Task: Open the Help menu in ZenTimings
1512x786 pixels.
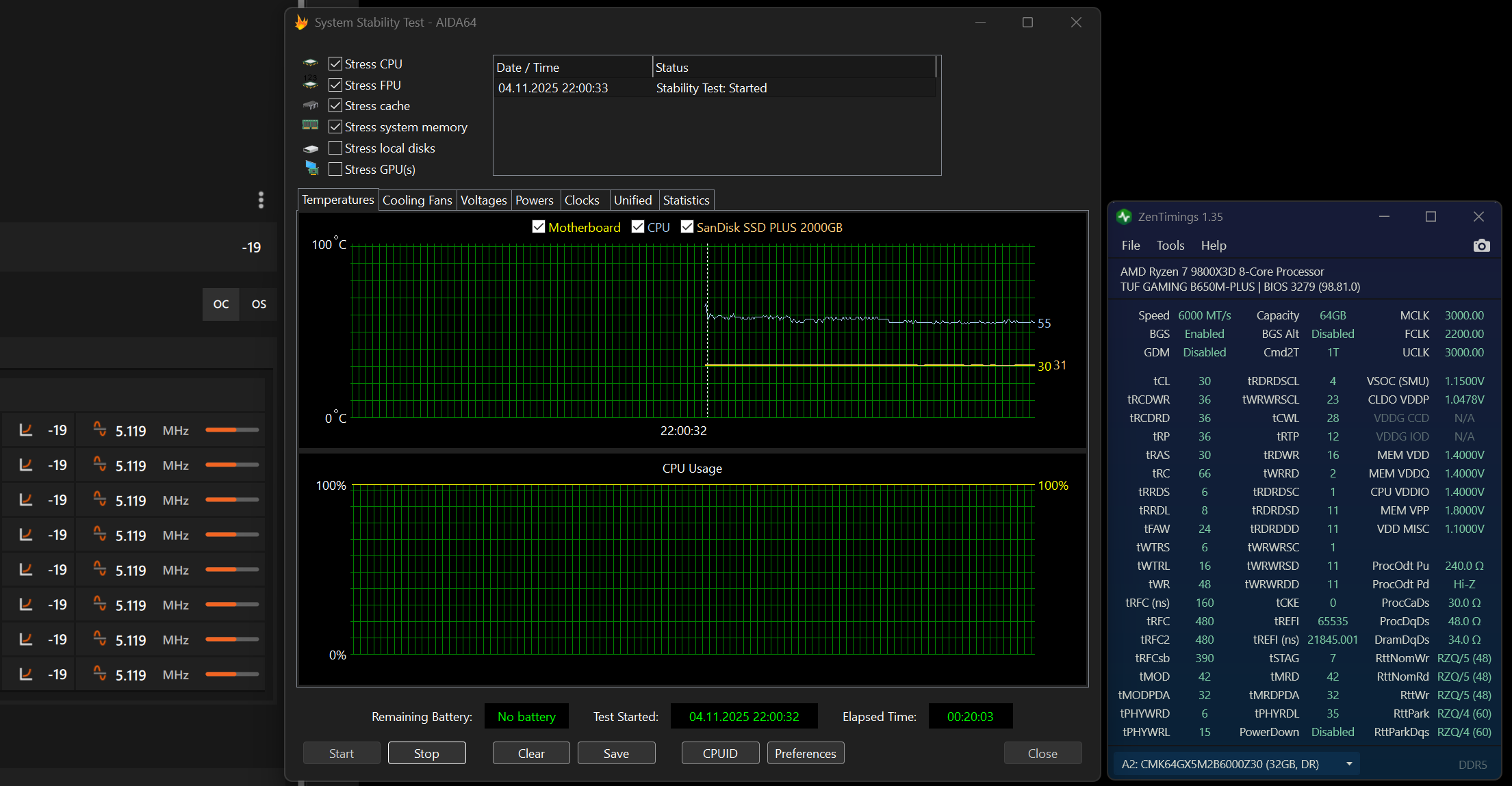Action: [1214, 246]
